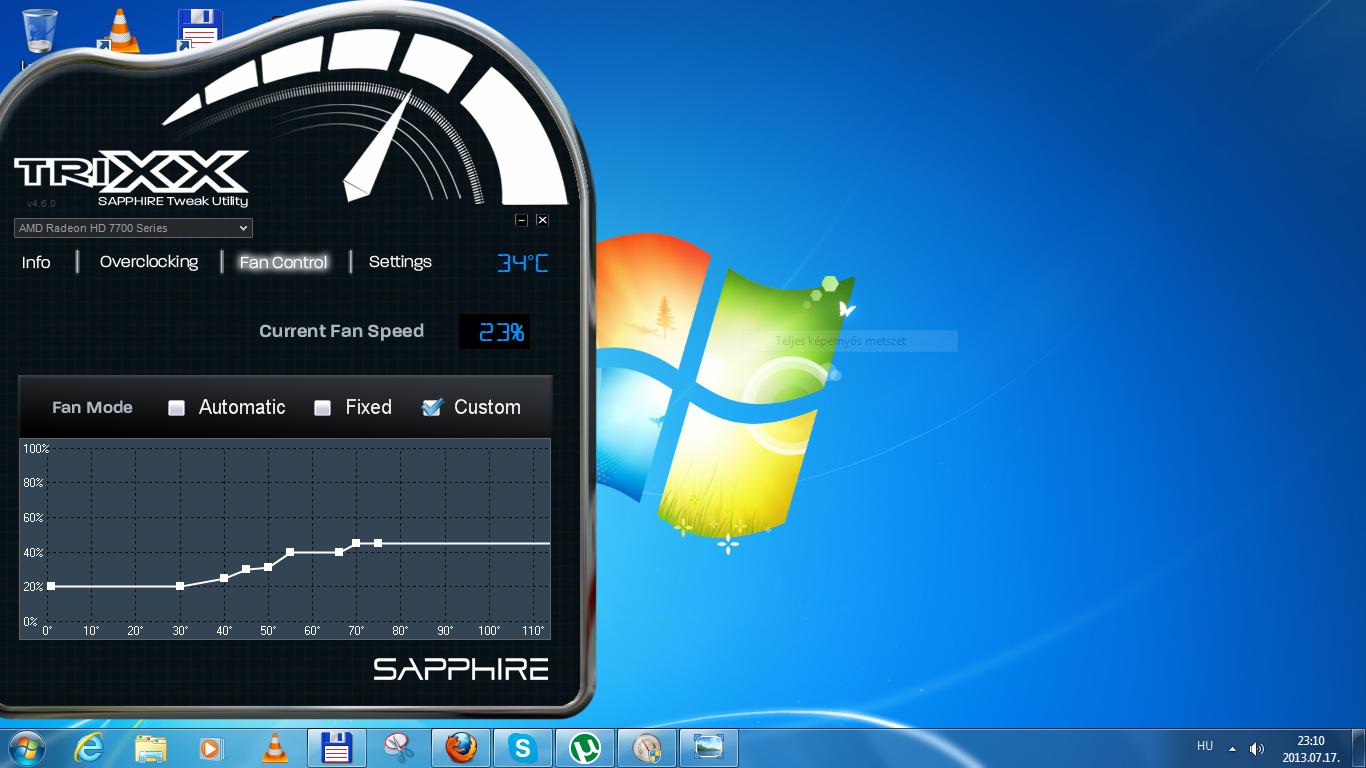
Task: Enable Fixed fan mode
Action: click(323, 408)
